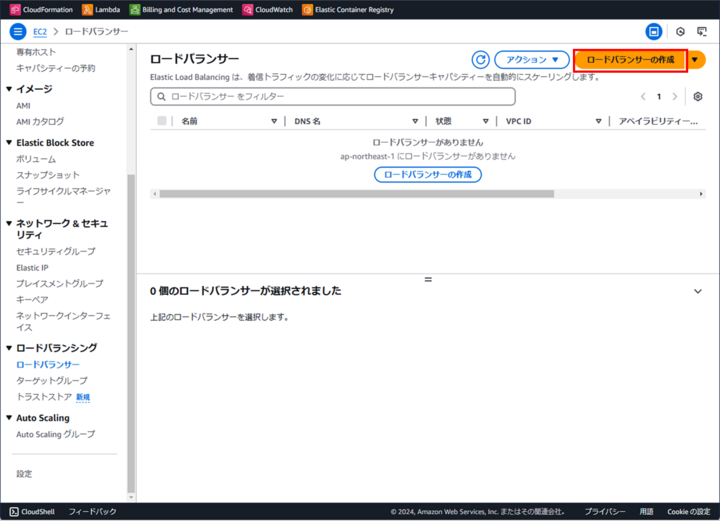Screen dimensions: 720x521
Task: Select ロードバランサー link in sidebar
Action: tap(48, 364)
